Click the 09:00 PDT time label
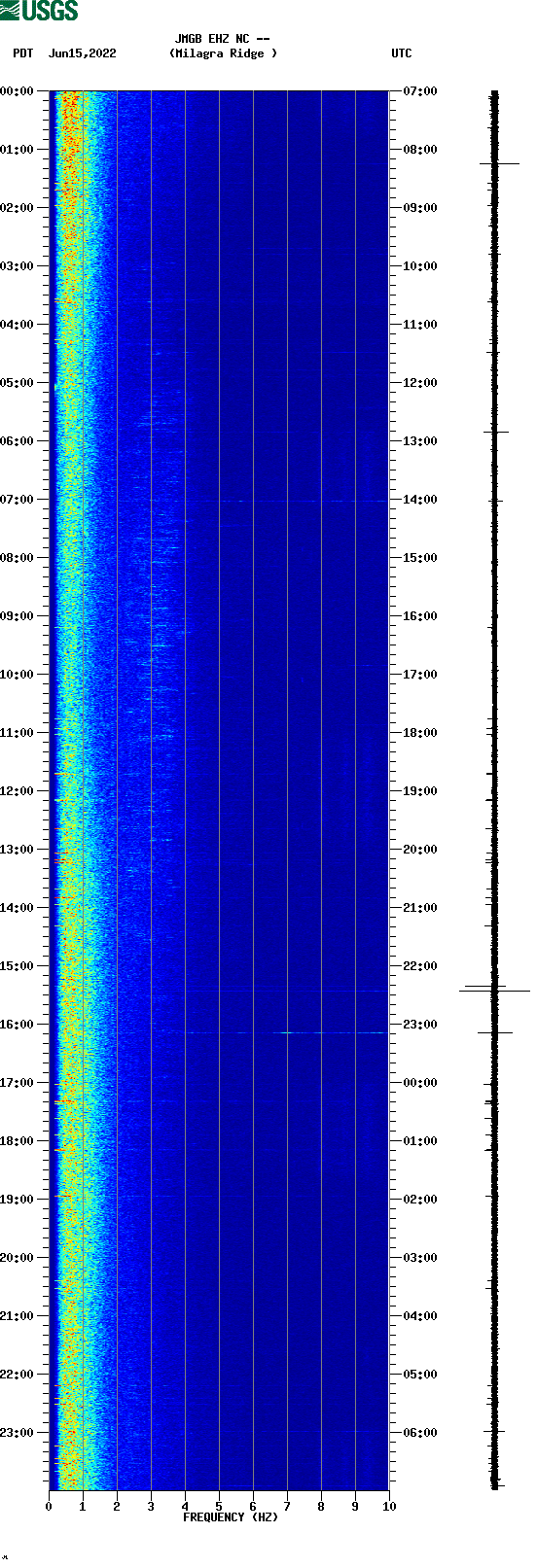The image size is (537, 1568). pyautogui.click(x=18, y=616)
